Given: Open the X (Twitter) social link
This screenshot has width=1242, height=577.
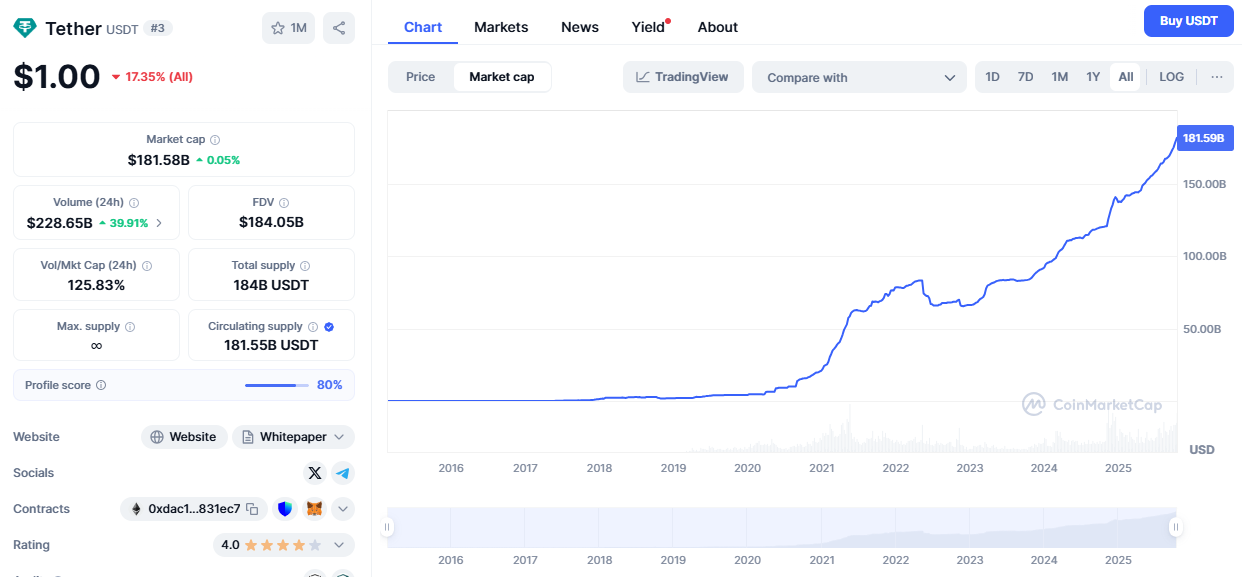Looking at the screenshot, I should click(315, 473).
